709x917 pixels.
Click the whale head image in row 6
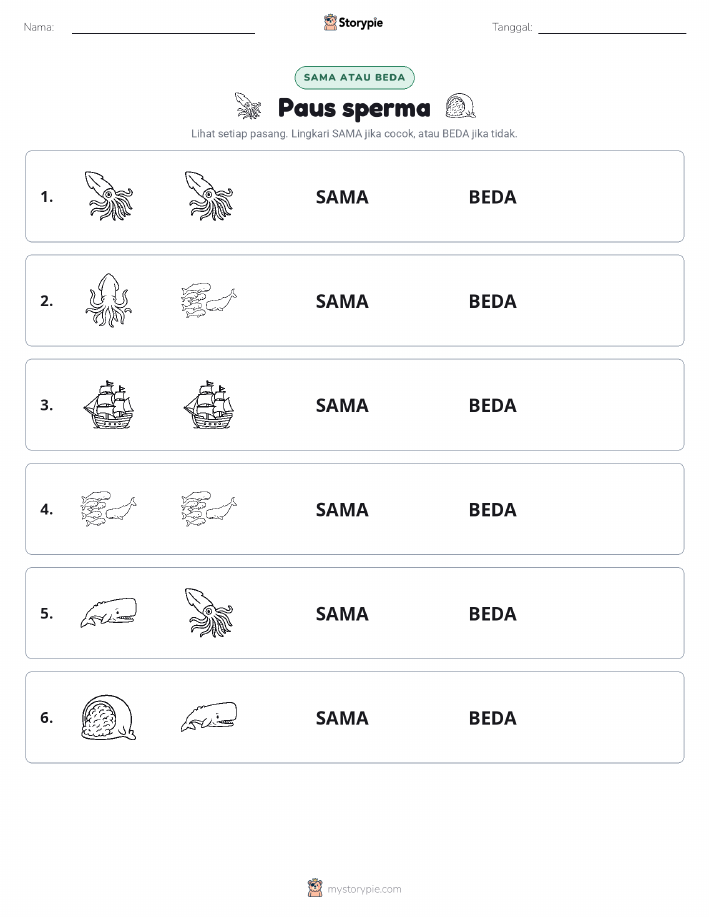[108, 718]
